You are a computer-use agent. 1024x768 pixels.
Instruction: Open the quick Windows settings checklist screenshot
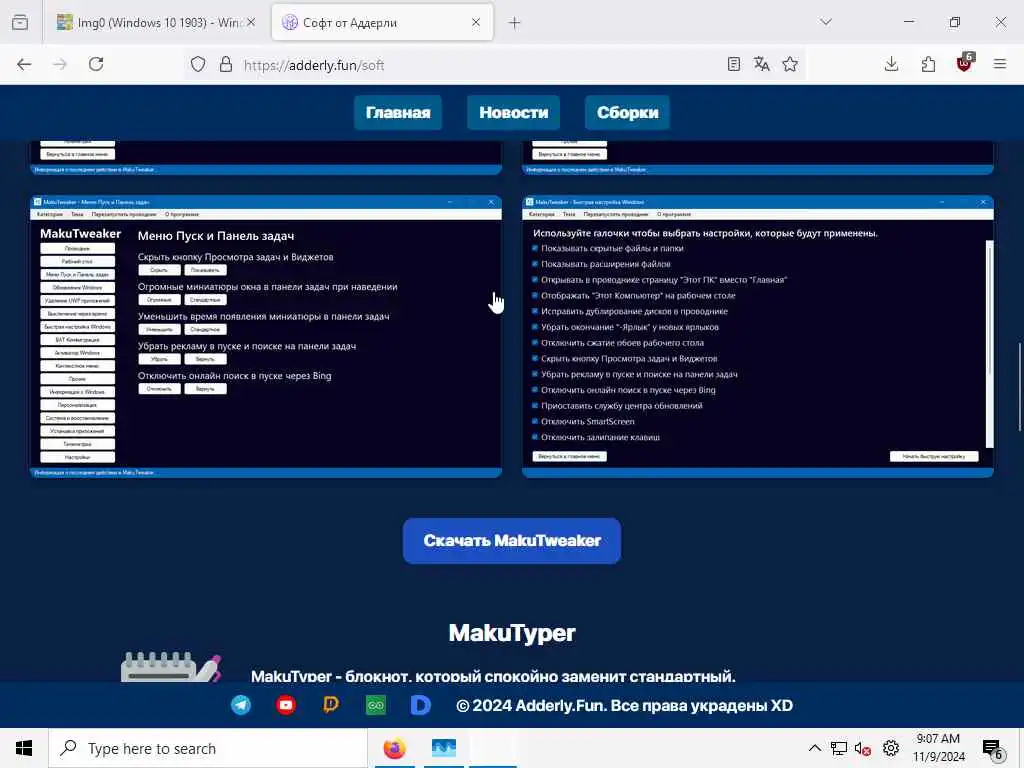(x=758, y=336)
